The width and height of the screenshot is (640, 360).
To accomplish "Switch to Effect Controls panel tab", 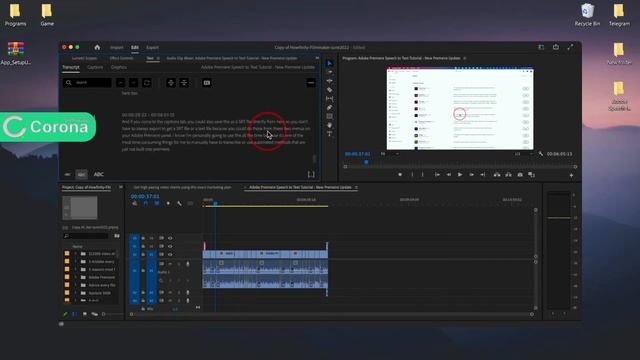I will click(122, 58).
